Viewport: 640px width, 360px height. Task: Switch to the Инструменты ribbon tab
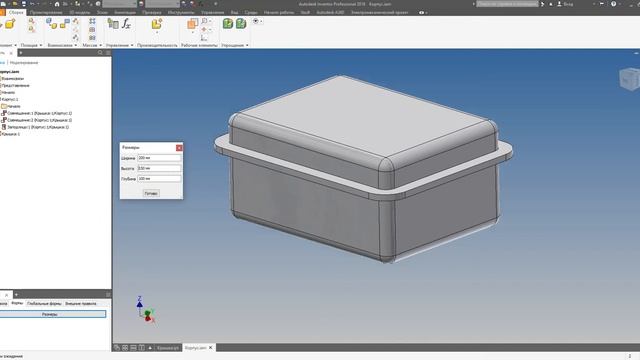coord(181,13)
